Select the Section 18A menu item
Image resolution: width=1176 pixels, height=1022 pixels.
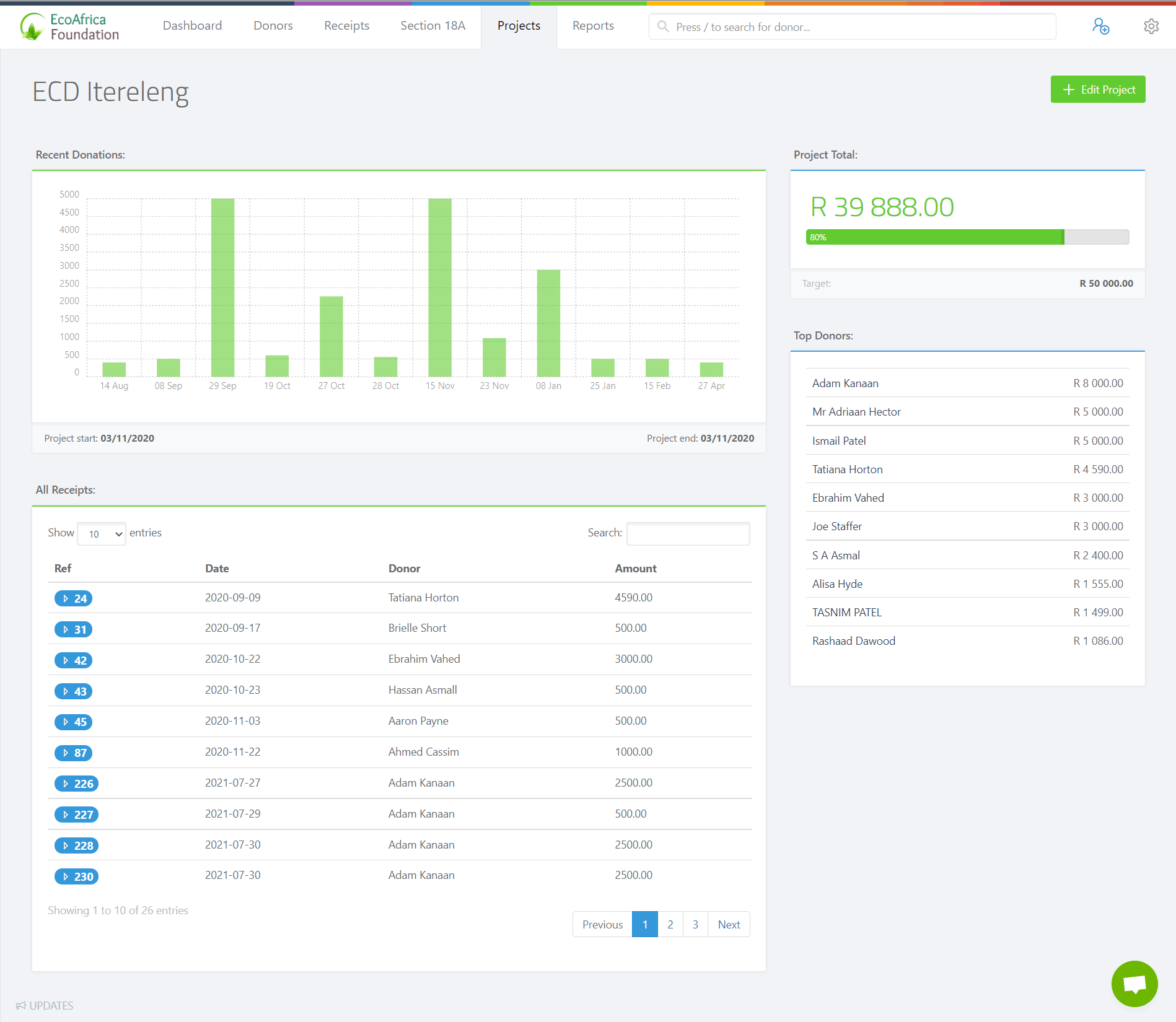[432, 25]
